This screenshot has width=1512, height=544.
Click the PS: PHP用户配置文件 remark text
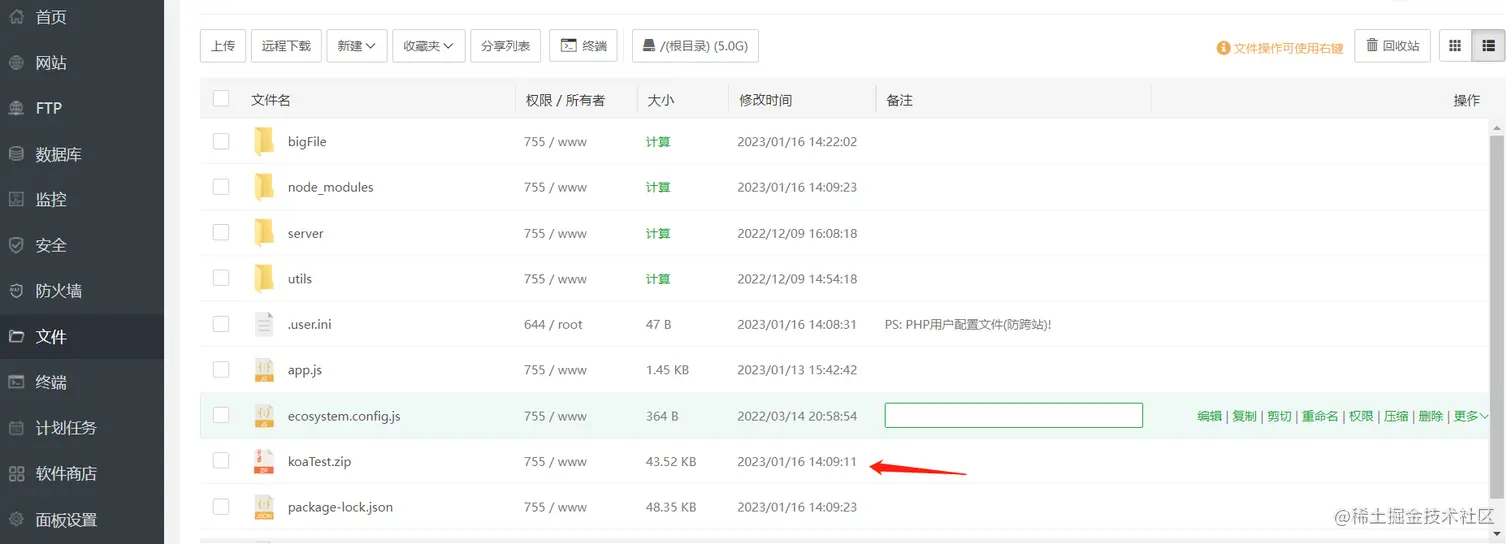[968, 324]
